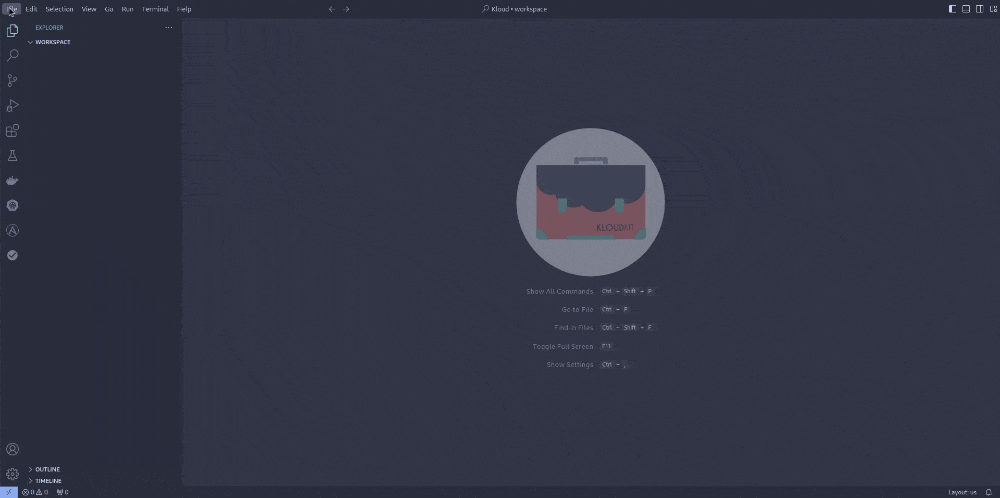Open the Run menu
This screenshot has width=1000, height=498.
pos(128,9)
